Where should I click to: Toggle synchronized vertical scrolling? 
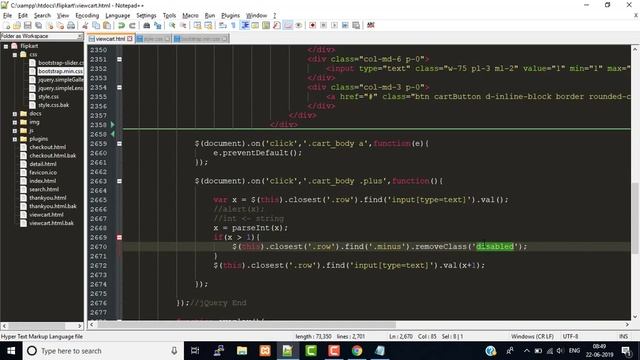[x=197, y=25]
